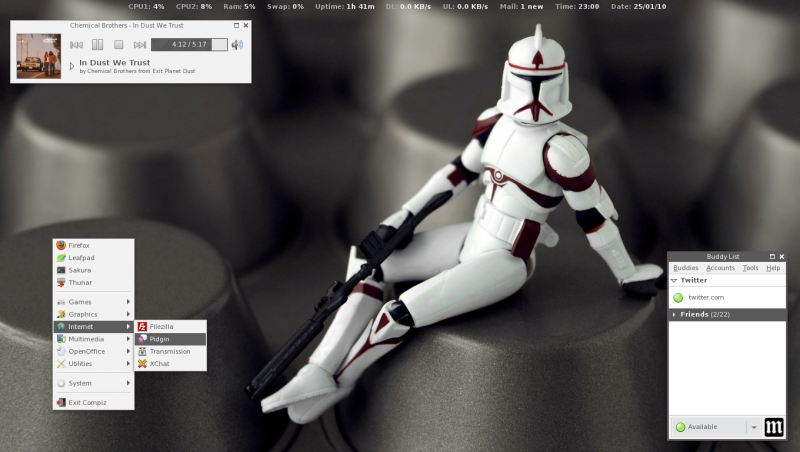
Task: Expand the System submenu
Action: (x=93, y=383)
